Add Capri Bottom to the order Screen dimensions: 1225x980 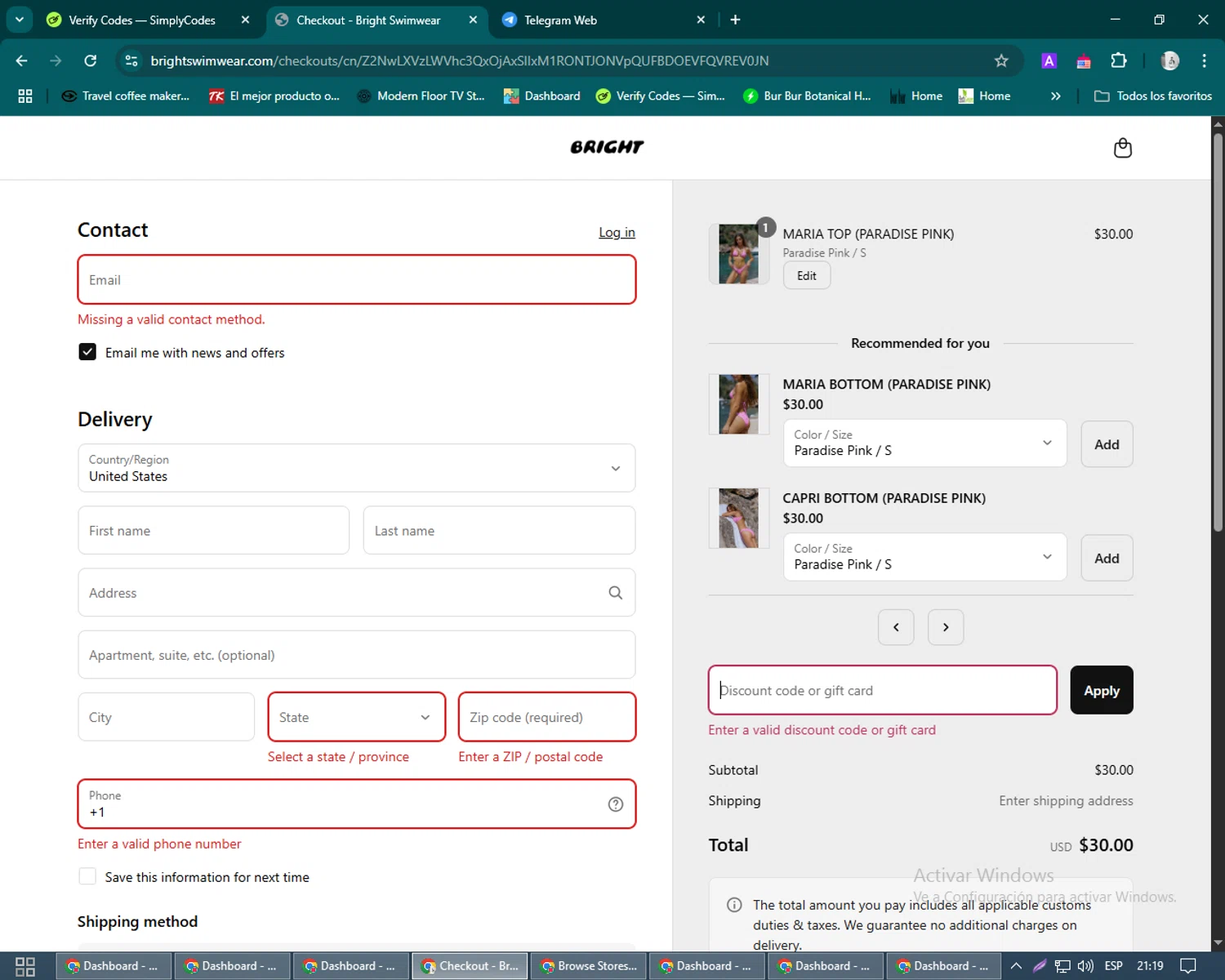click(1107, 559)
